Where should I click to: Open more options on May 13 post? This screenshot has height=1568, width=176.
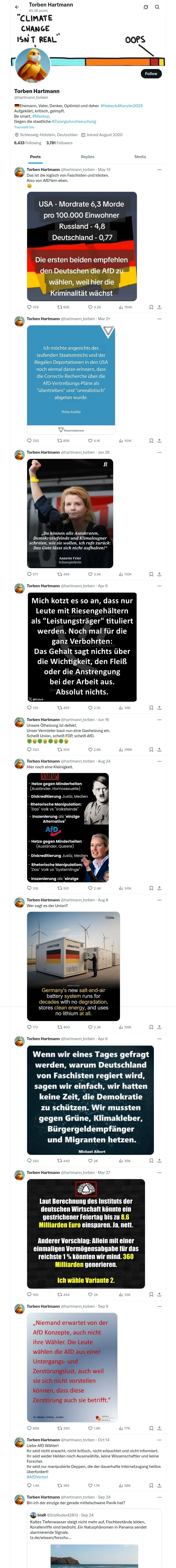pos(160,170)
